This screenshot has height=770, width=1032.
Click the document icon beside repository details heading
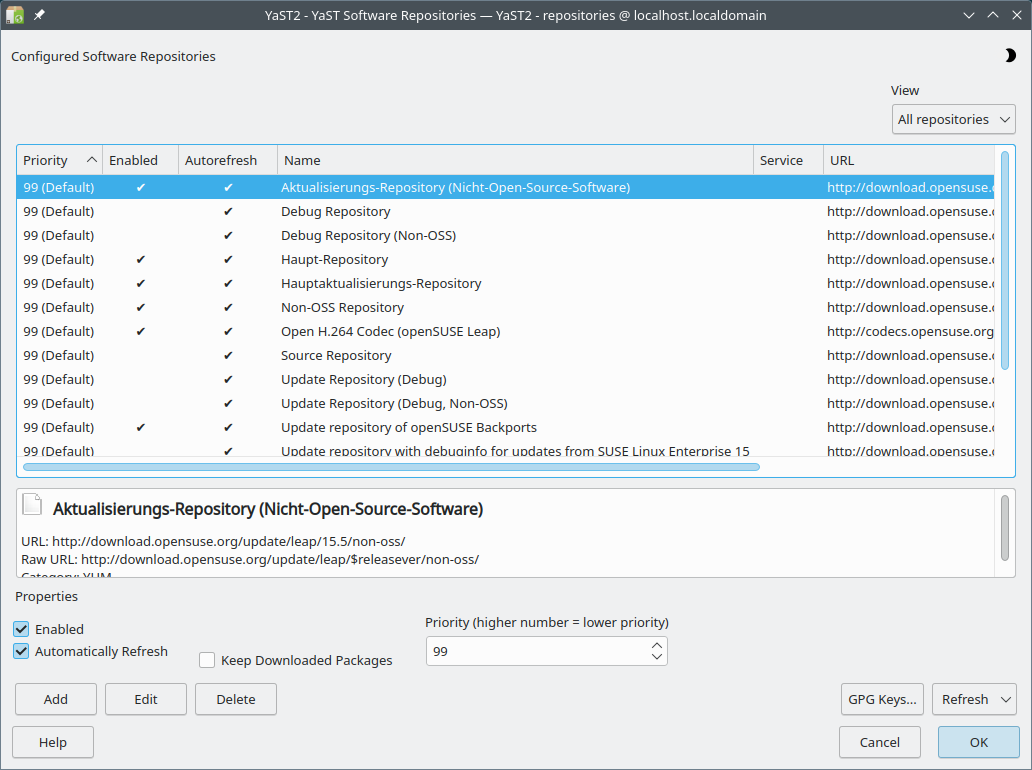32,504
